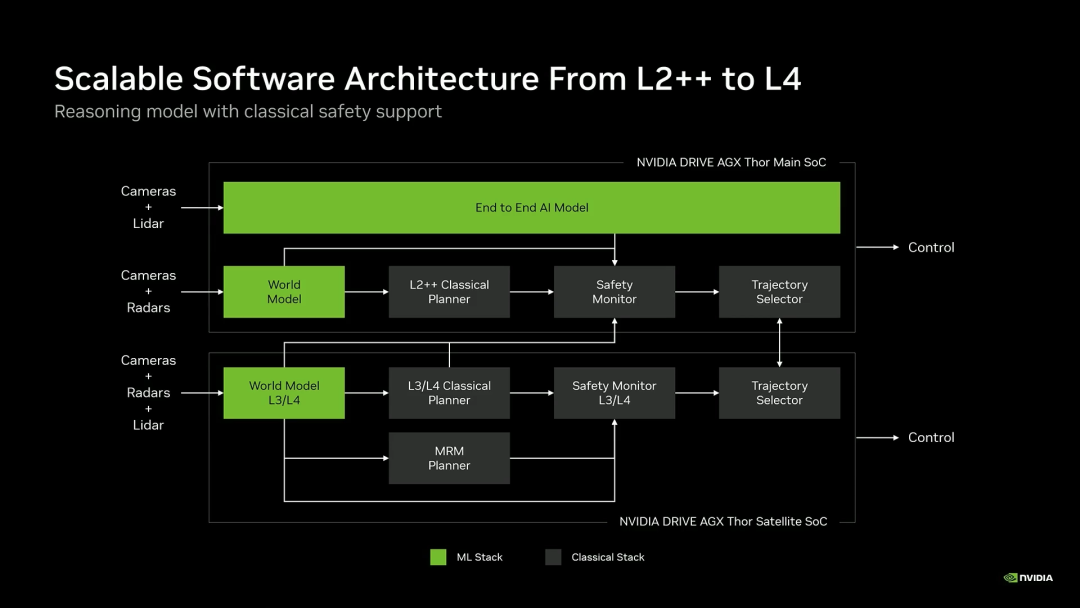Select the upper Trajectory Selector box

(779, 292)
